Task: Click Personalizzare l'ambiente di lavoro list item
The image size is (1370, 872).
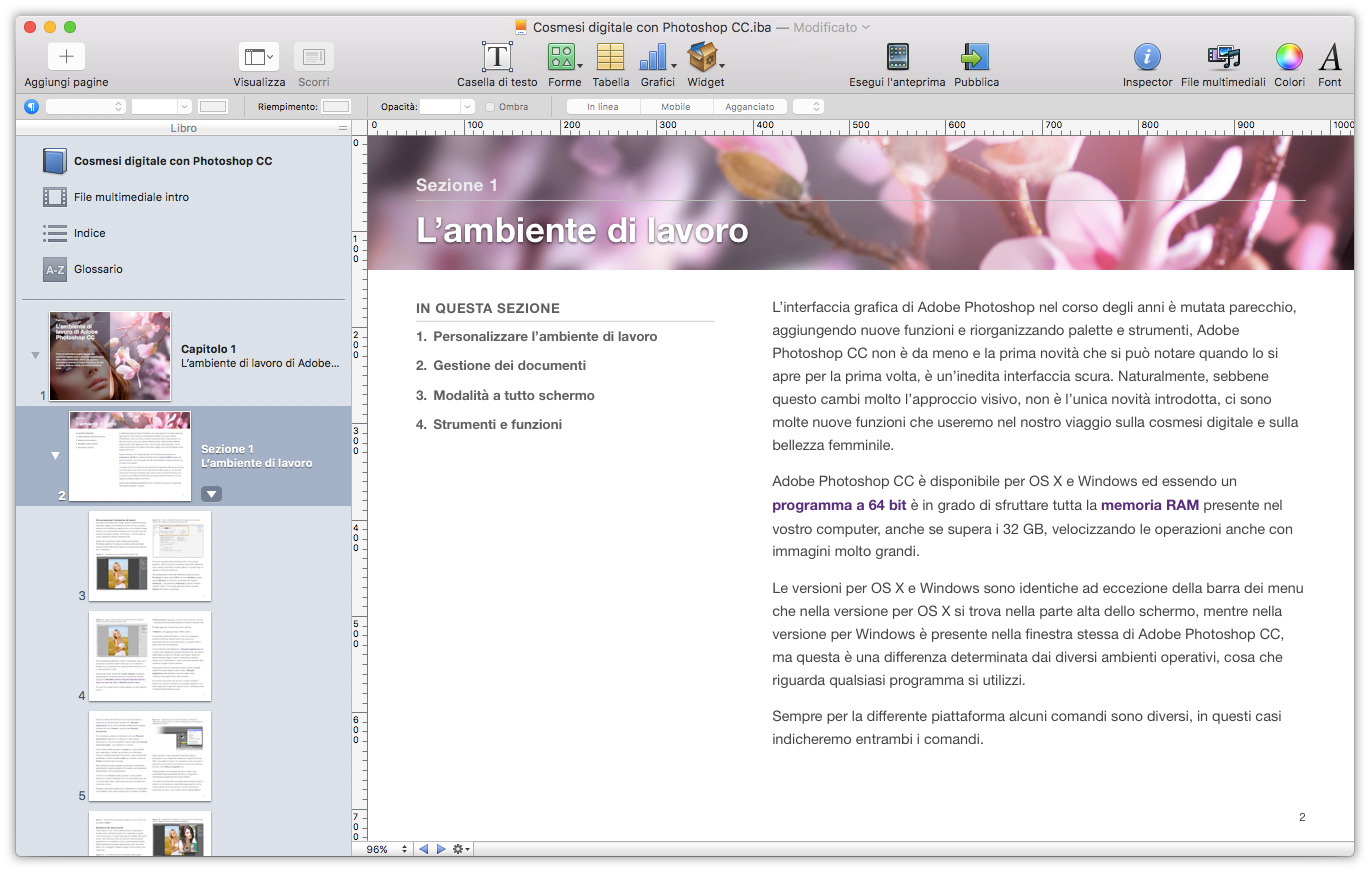Action: click(545, 337)
